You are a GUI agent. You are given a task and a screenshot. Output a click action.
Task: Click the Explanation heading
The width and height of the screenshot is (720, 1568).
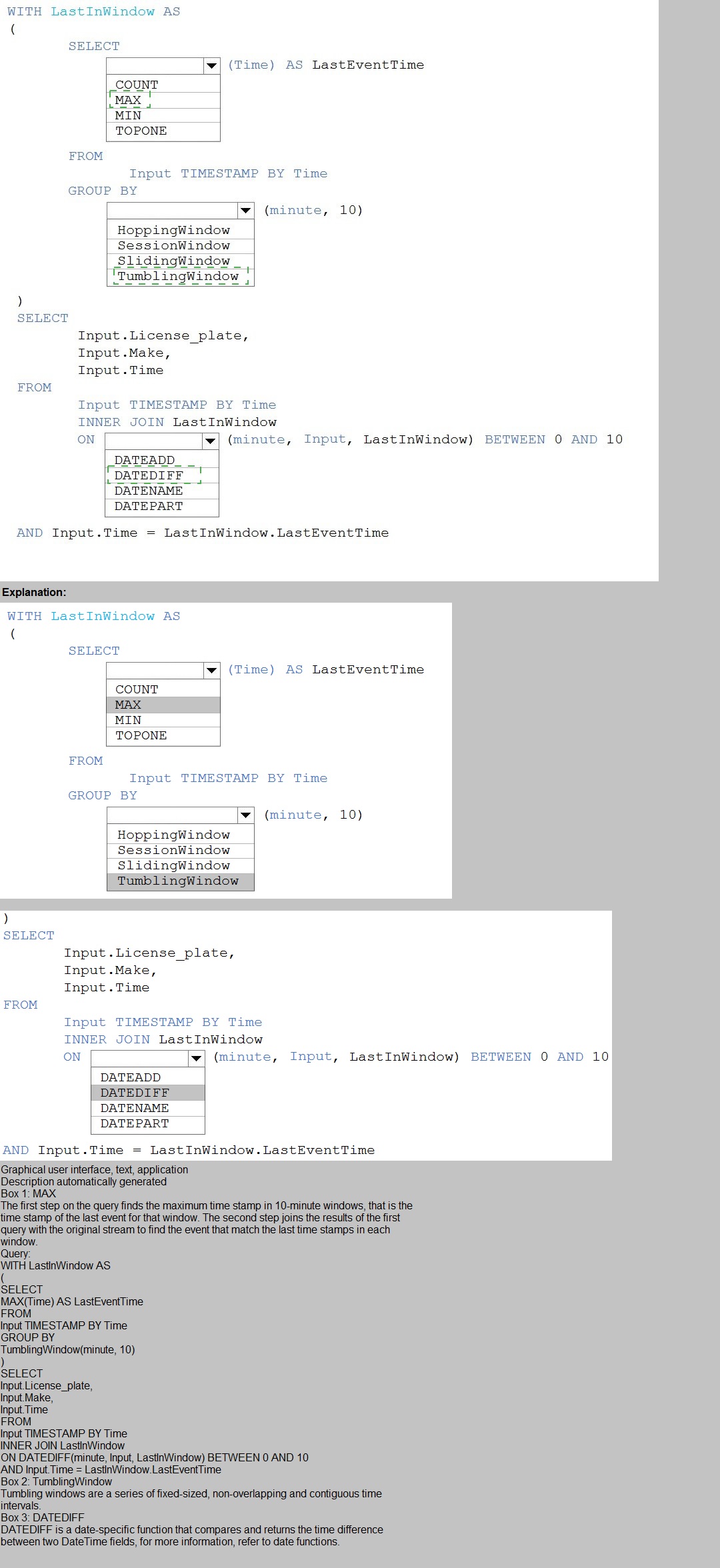pos(34,592)
